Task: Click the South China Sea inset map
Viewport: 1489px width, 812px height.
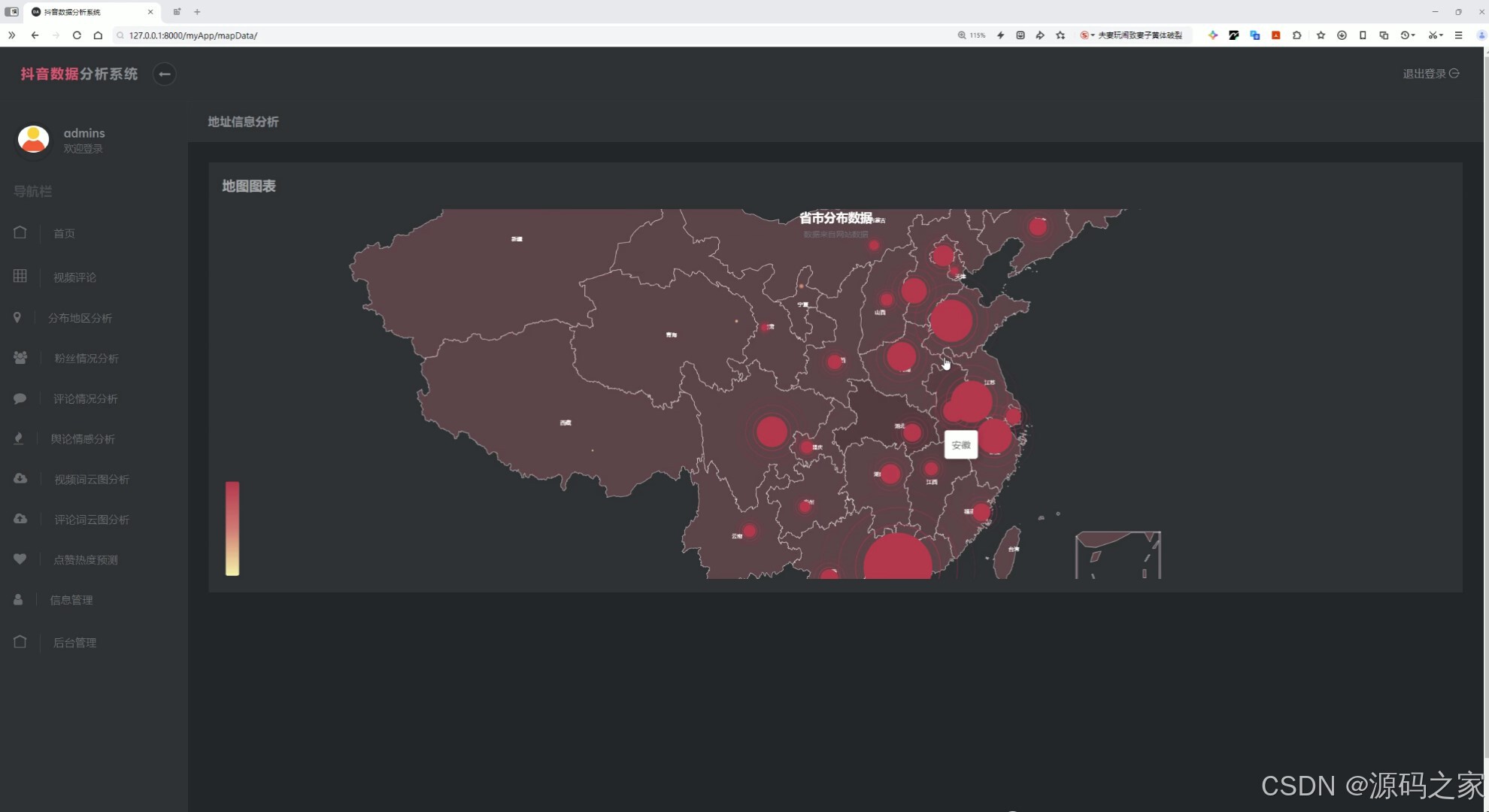Action: tap(1118, 555)
